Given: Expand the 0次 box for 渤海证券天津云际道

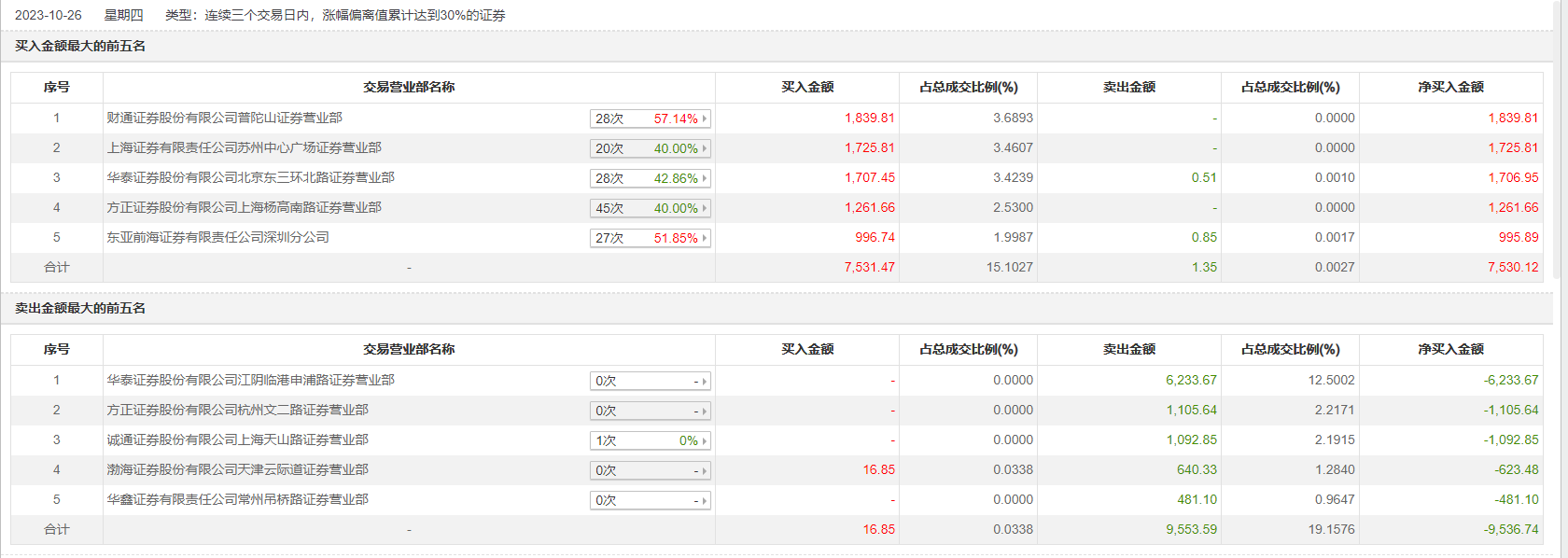Looking at the screenshot, I should pos(650,470).
